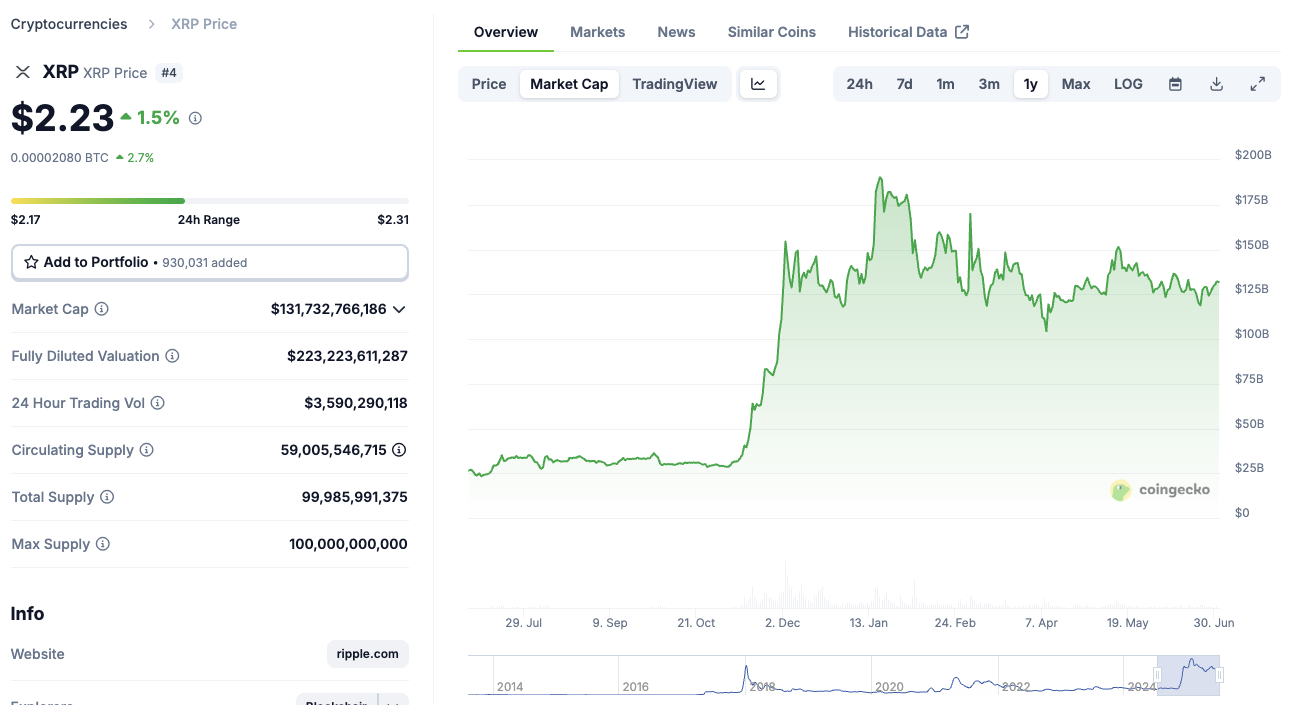Expand chart to fullscreen icon
This screenshot has height=705, width=1296.
(1258, 84)
